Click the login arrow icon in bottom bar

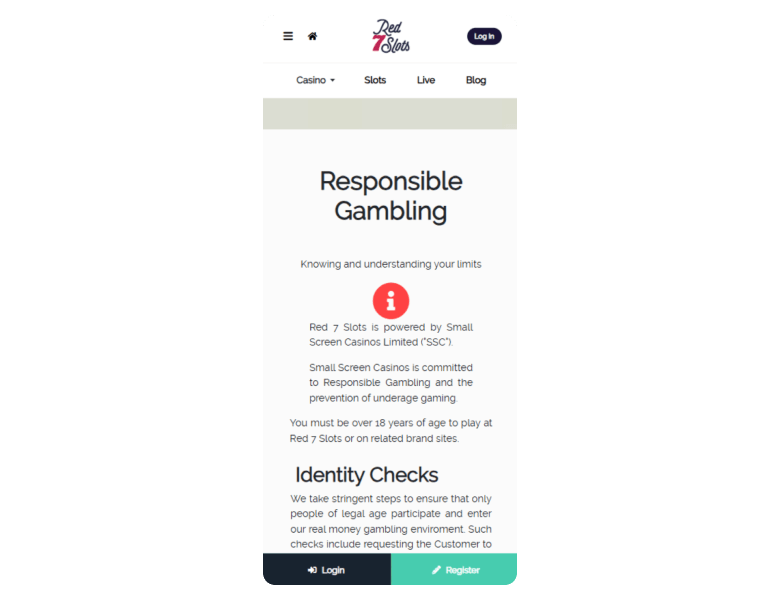click(312, 570)
